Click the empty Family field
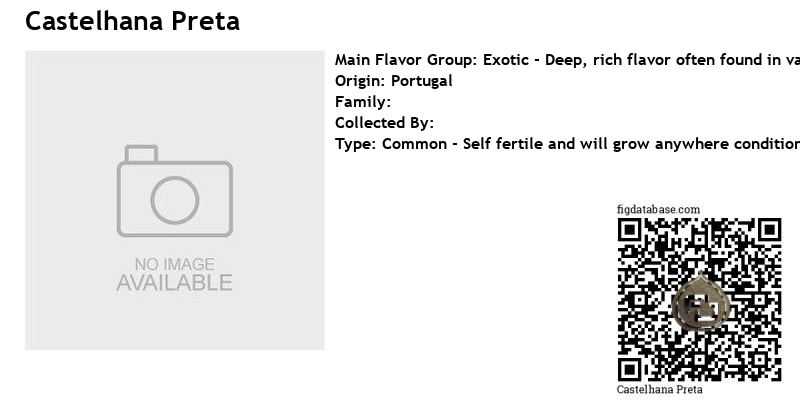The width and height of the screenshot is (800, 400). tap(363, 102)
